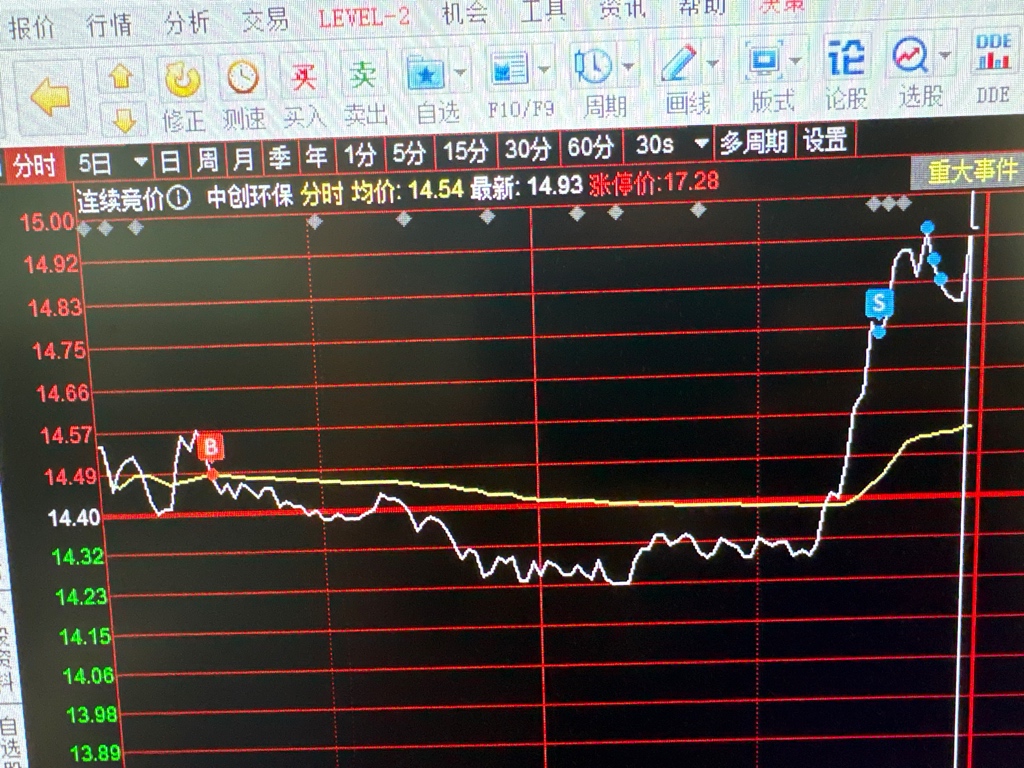Click the 最新: 14.93 value
The image size is (1024, 768).
[x=526, y=187]
